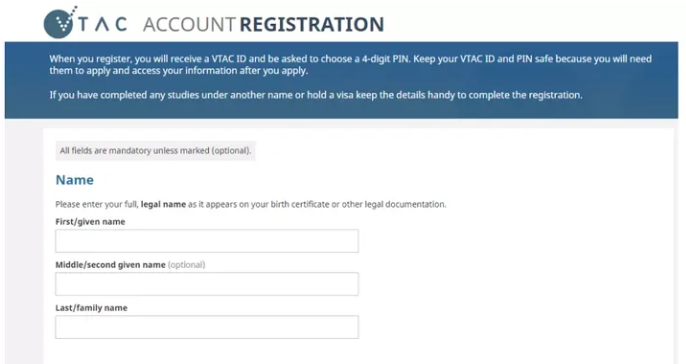
Task: Click the word ACCOUNT in the header
Action: 189,24
